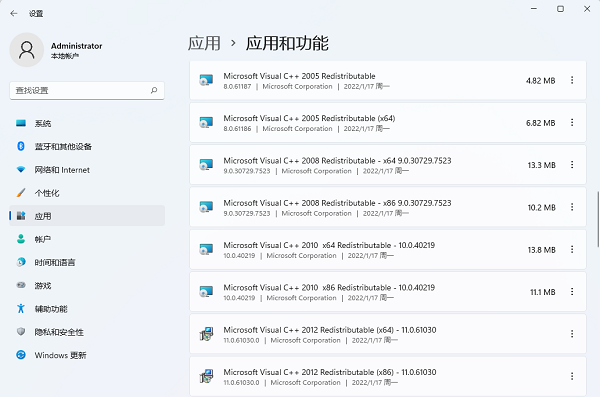Open the Privacy shield icon
600x397 pixels.
[x=21, y=332]
